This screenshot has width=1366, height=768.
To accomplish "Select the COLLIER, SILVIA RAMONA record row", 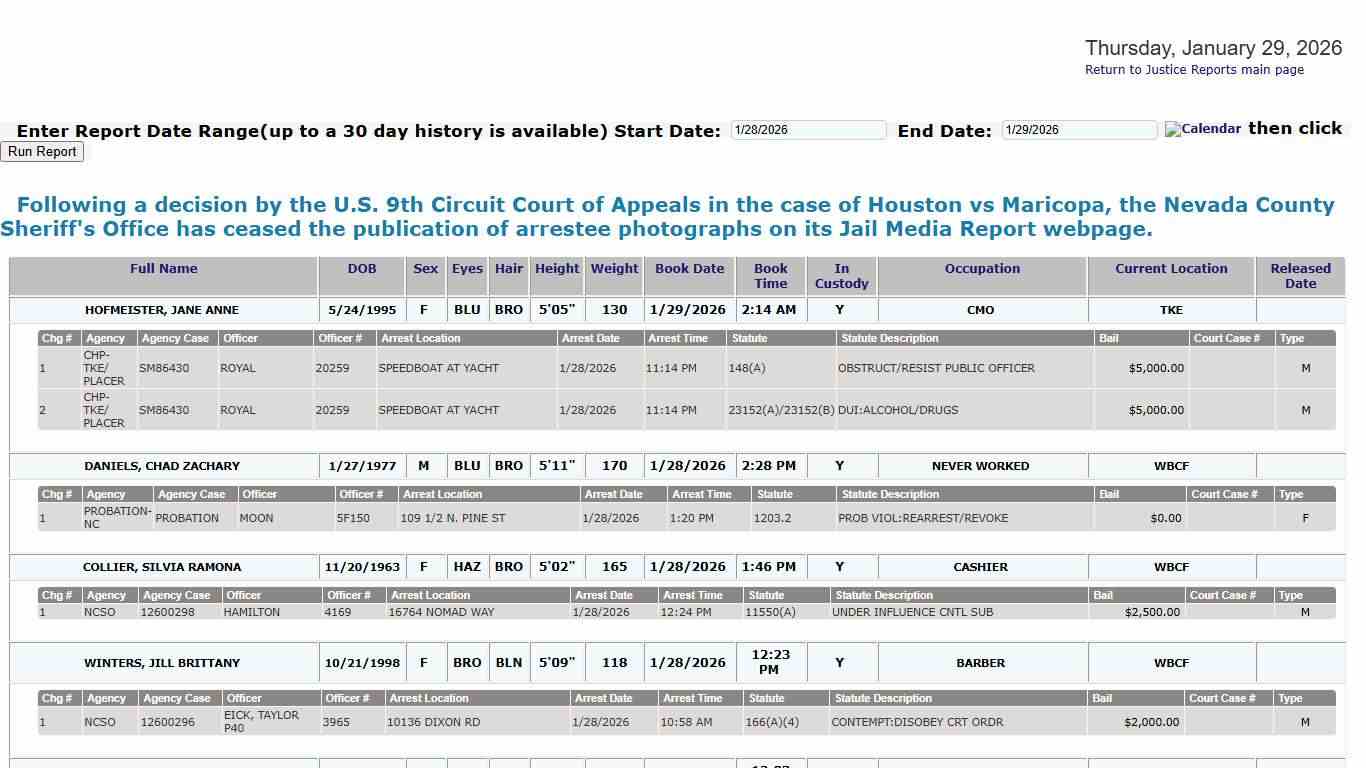I will [x=163, y=567].
